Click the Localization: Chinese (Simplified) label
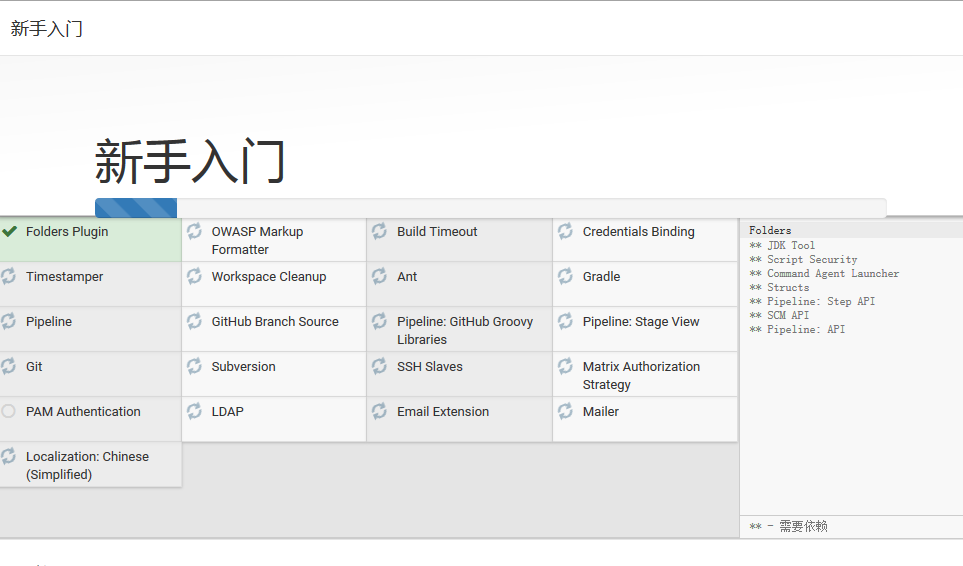This screenshot has height=566, width=963. [87, 465]
